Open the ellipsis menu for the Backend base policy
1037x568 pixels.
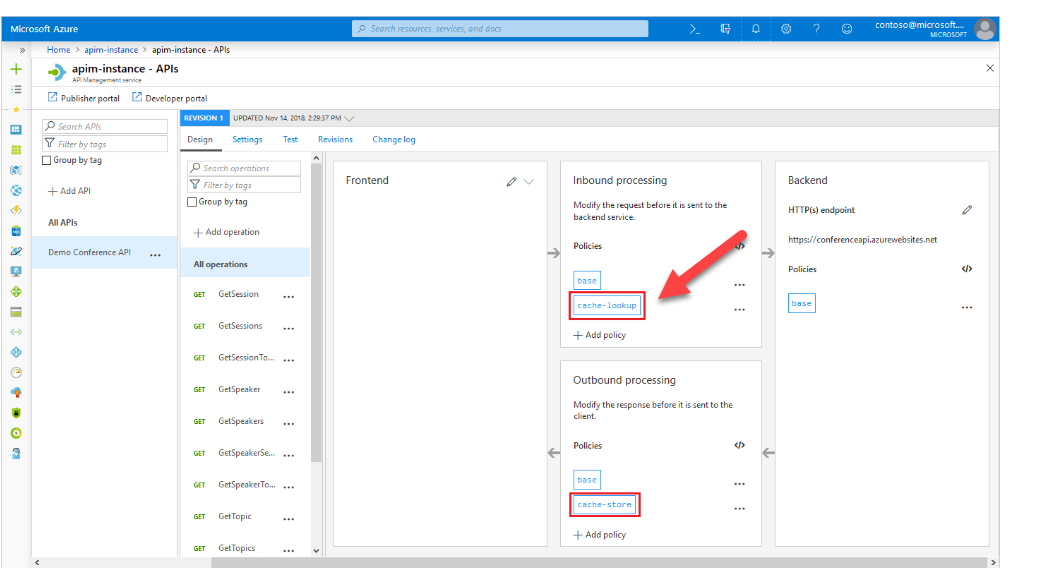click(x=967, y=307)
